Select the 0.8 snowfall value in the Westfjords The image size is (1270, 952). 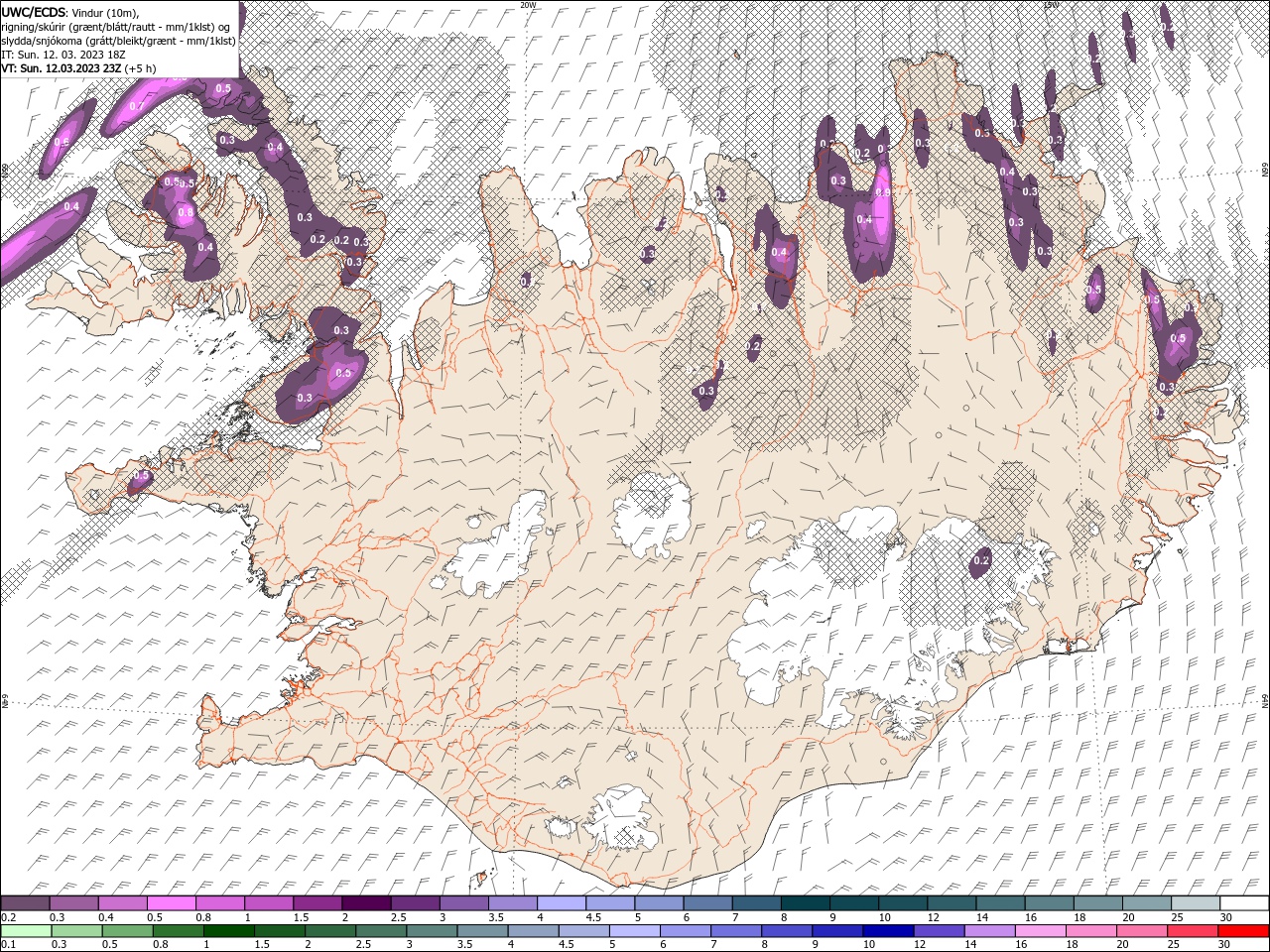tap(185, 212)
